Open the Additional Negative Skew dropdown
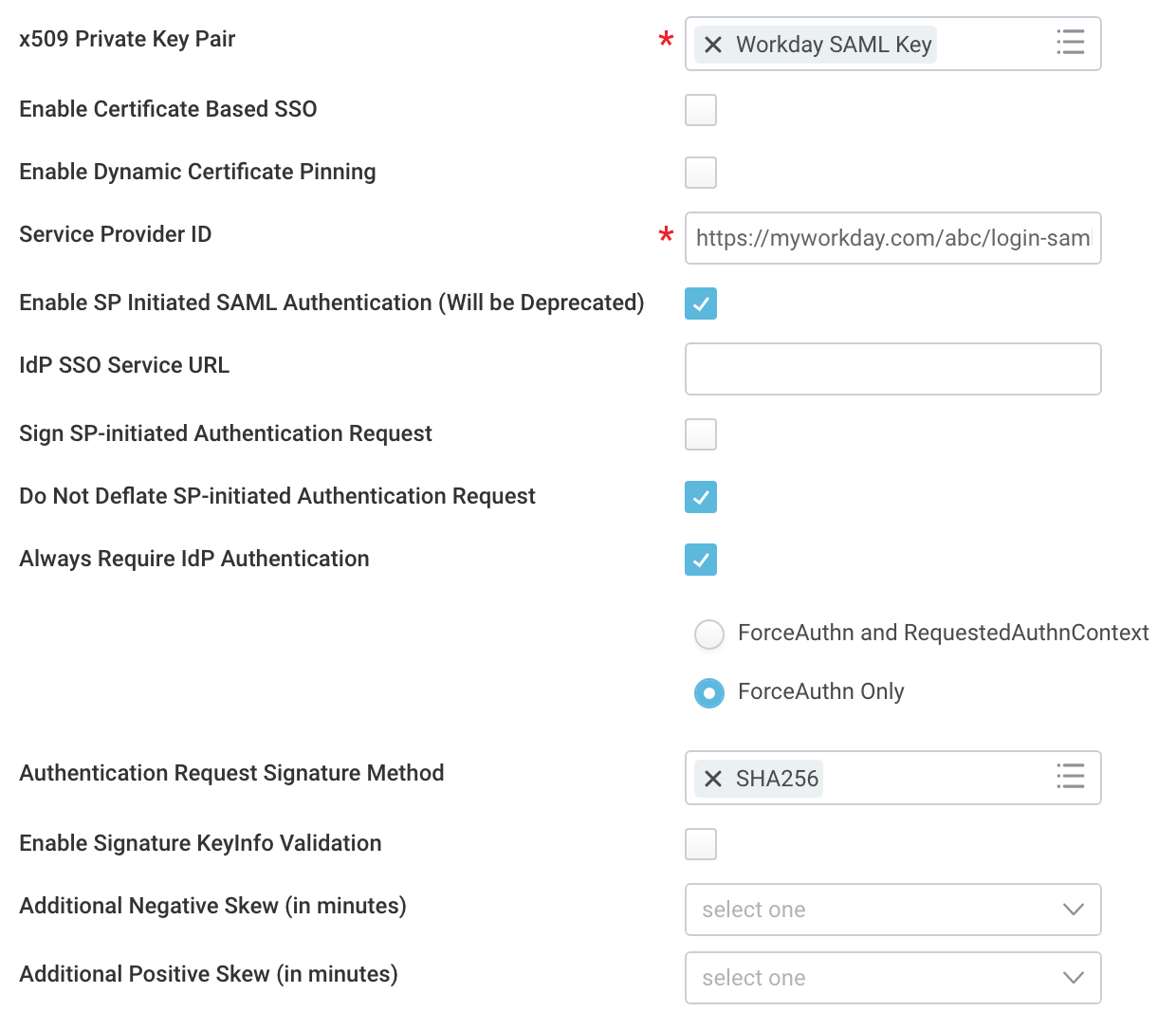Viewport: 1176px width, 1030px height. tap(892, 910)
